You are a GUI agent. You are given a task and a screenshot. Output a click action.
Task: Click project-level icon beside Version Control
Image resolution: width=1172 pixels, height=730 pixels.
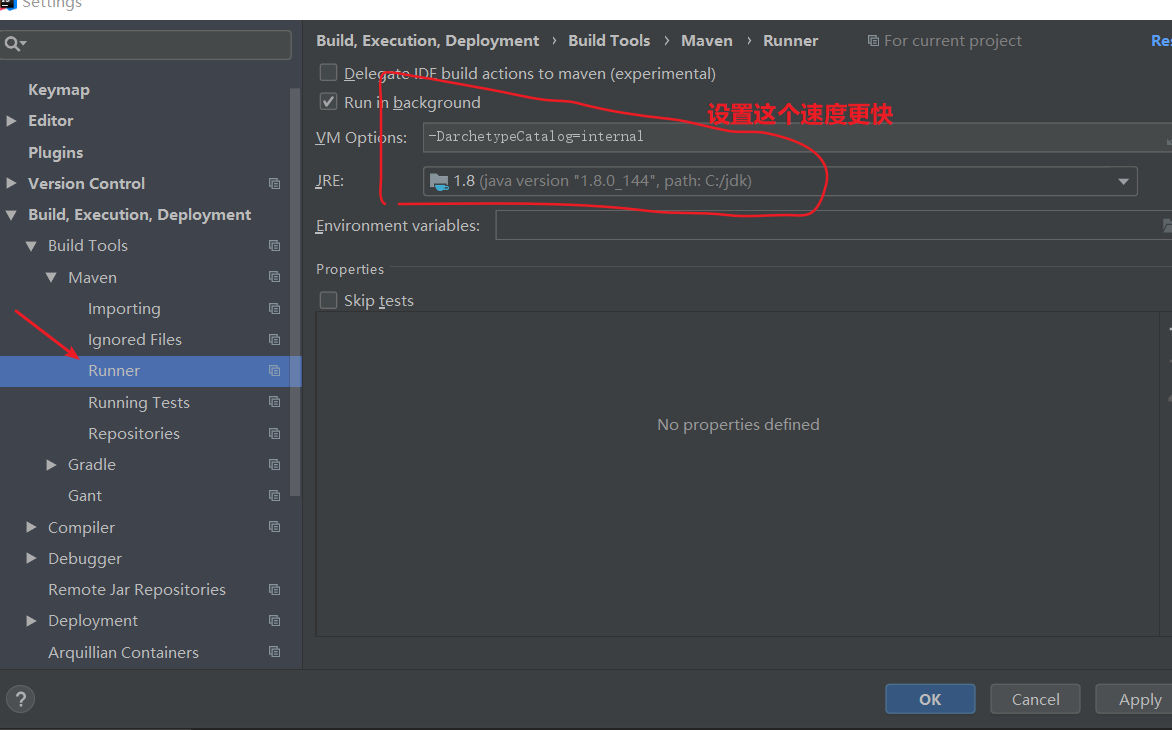[x=274, y=184]
